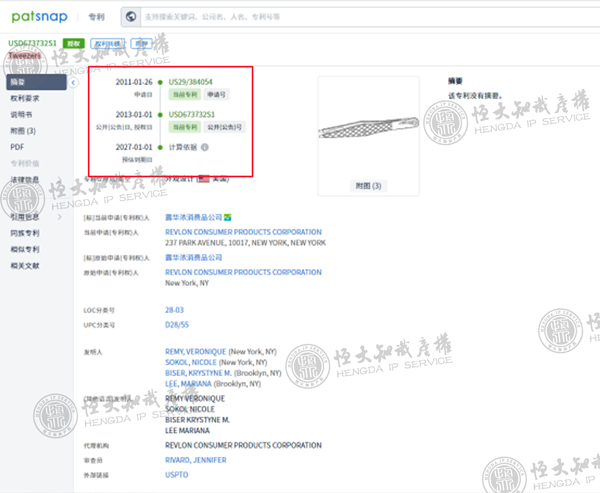Viewport: 600px width, 493px height.
Task: Open inventor REMY, VERONIQUE link
Action: (x=196, y=352)
